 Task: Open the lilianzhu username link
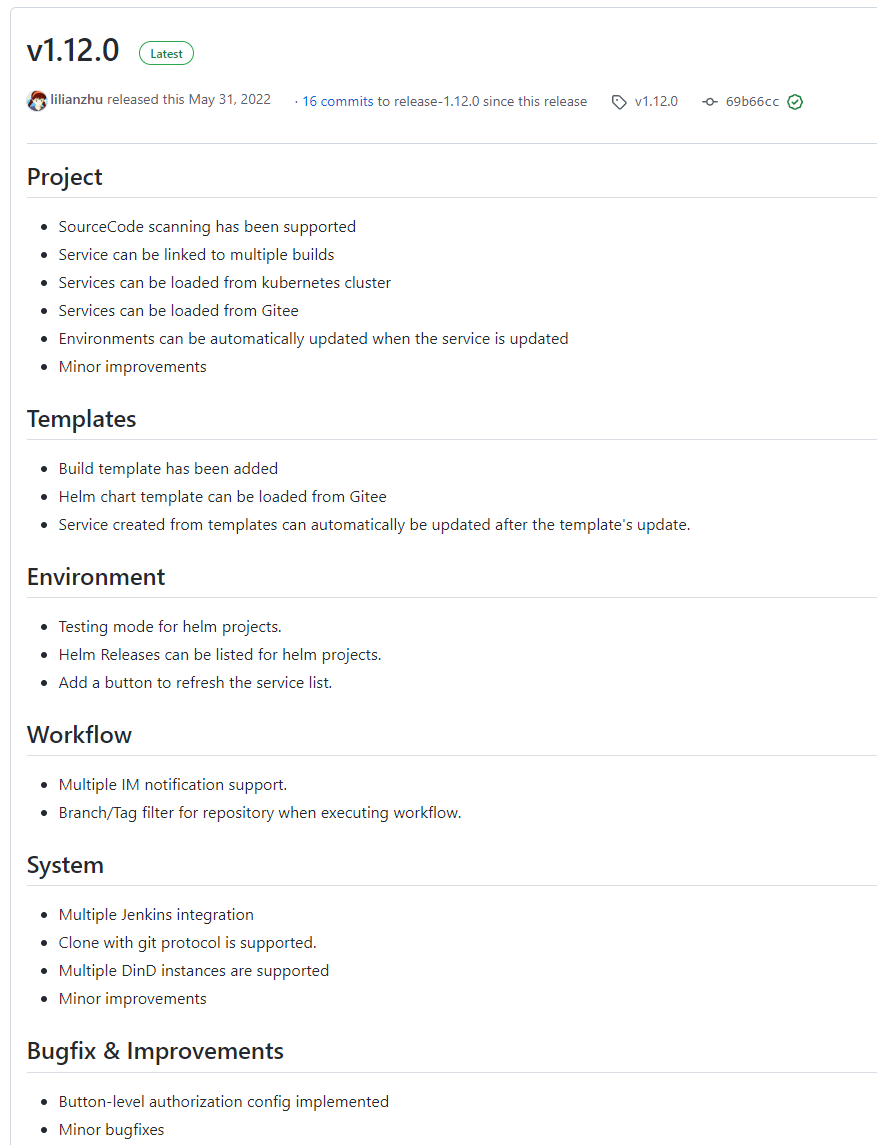(77, 100)
